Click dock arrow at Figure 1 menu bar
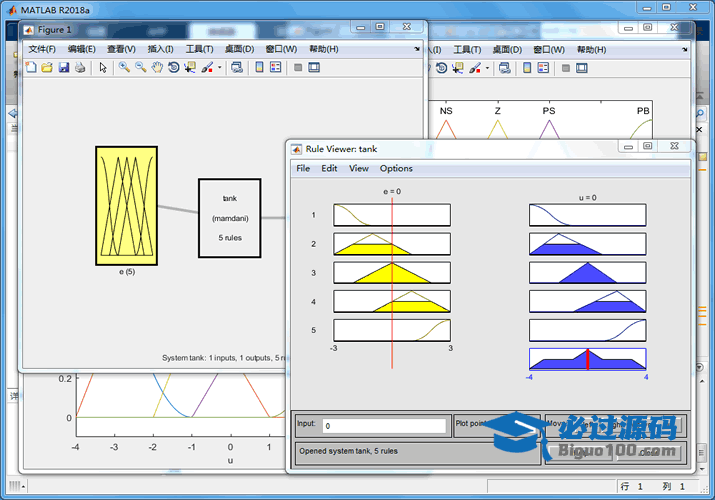 click(417, 49)
